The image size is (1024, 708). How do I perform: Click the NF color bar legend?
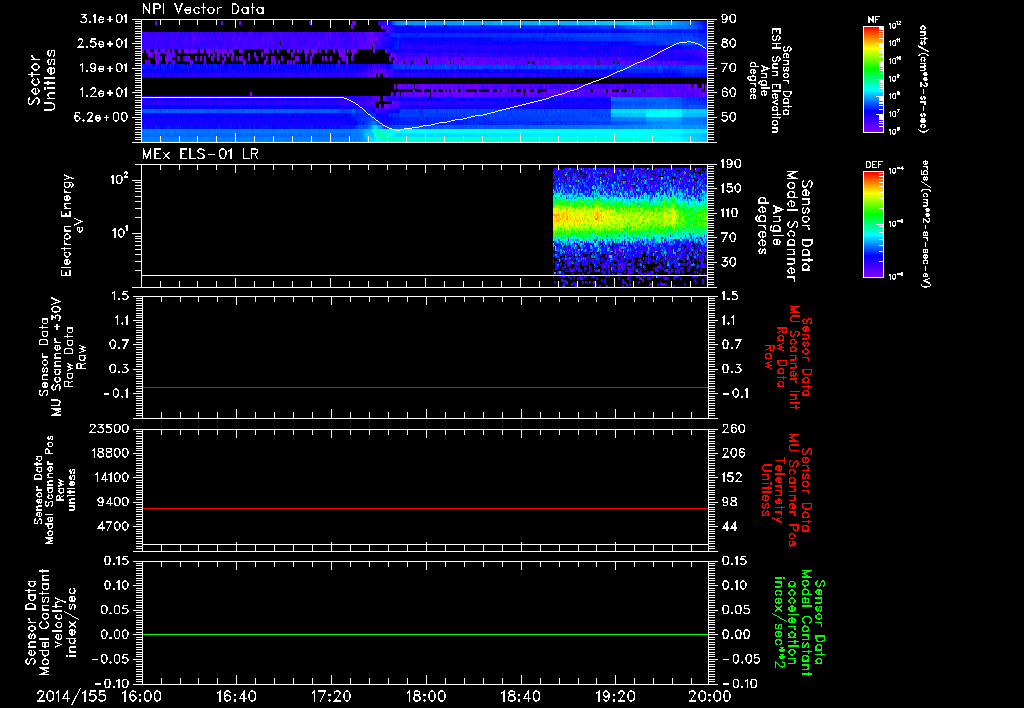point(873,78)
